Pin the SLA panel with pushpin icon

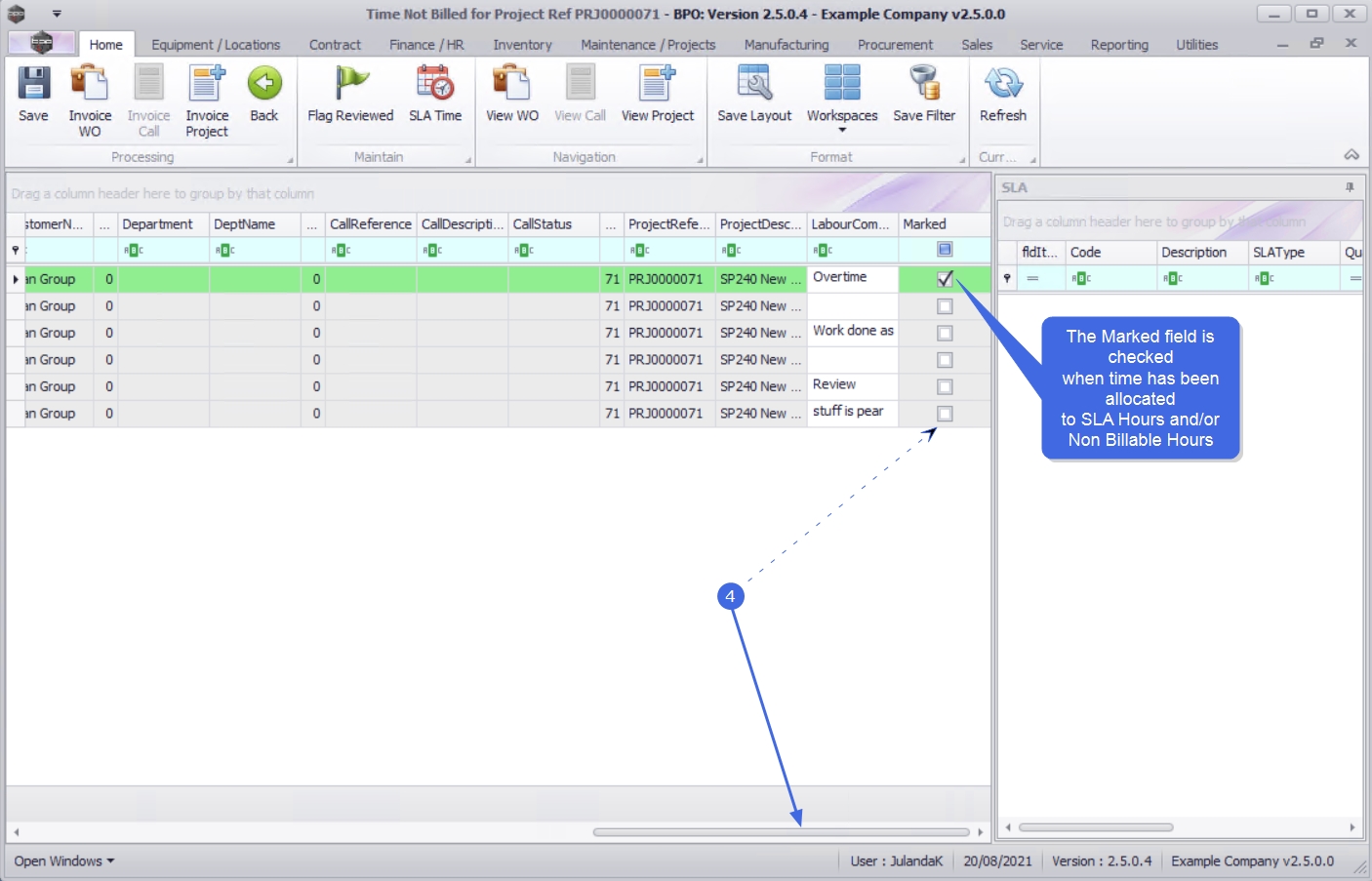point(1350,187)
